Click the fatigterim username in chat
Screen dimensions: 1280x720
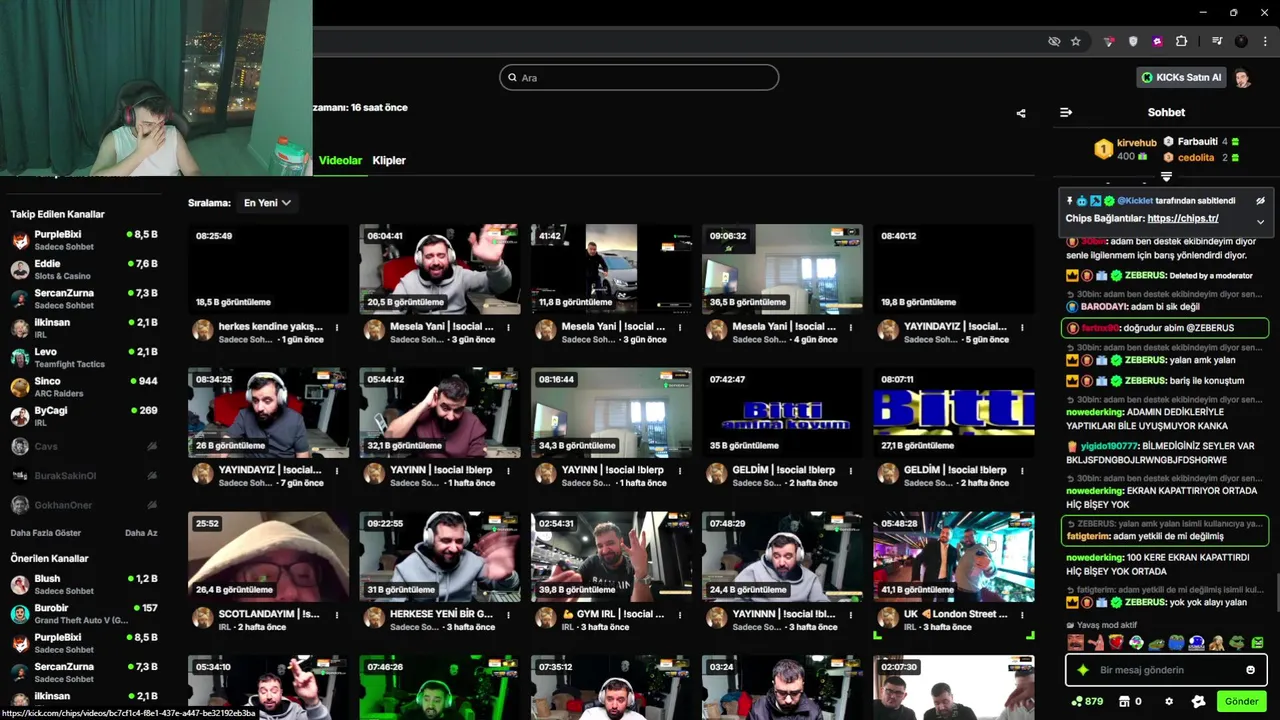(1088, 536)
